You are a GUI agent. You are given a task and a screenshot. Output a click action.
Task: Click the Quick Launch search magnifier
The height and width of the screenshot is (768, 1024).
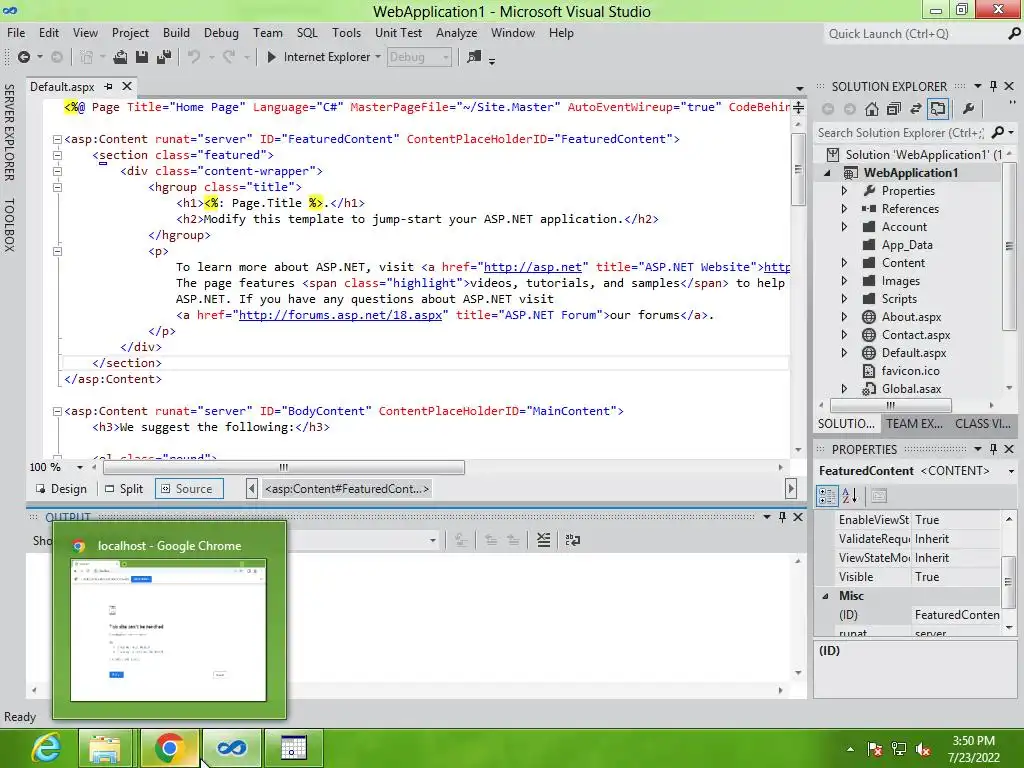point(1014,34)
